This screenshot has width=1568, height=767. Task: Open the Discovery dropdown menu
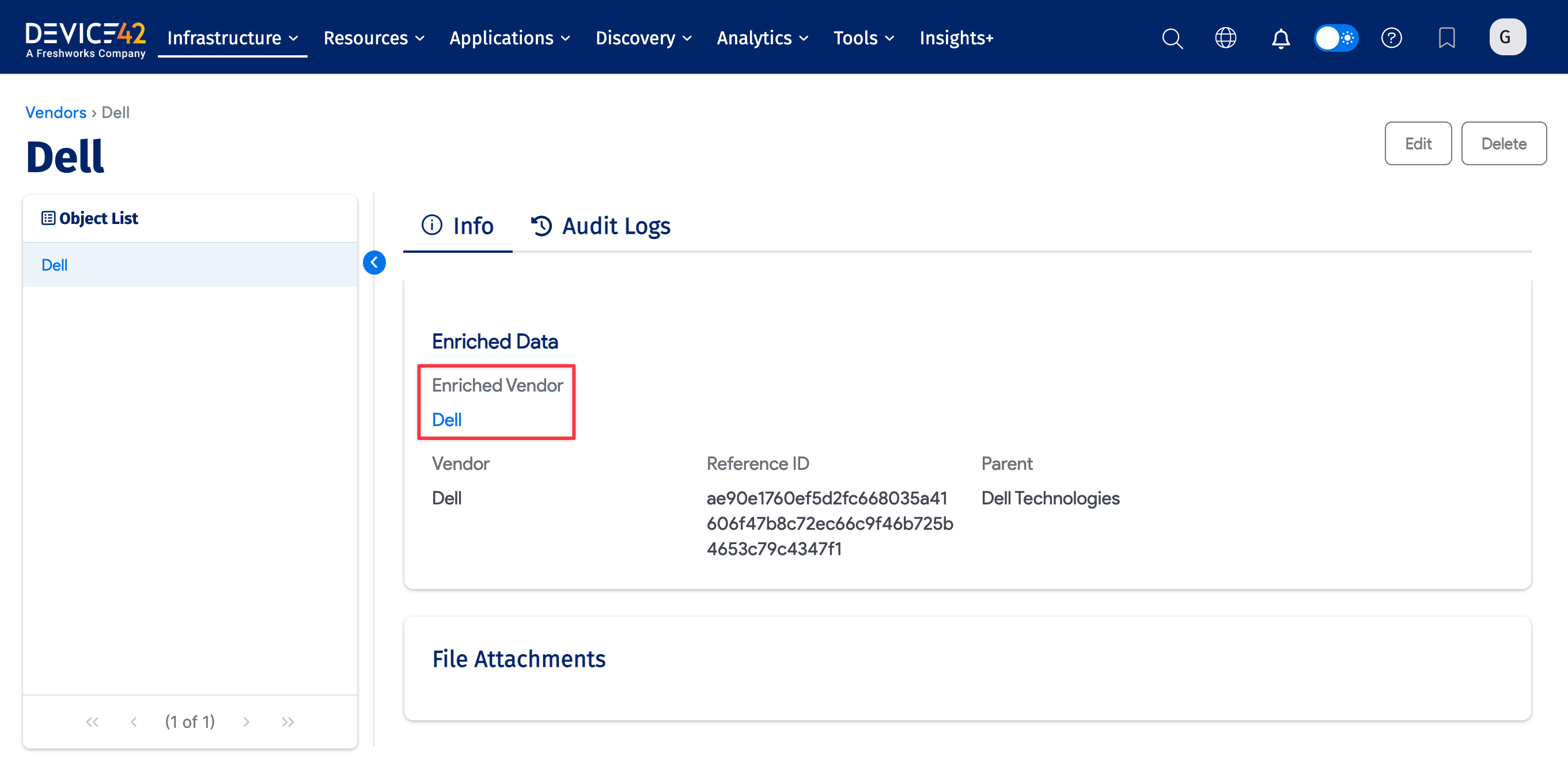point(643,37)
